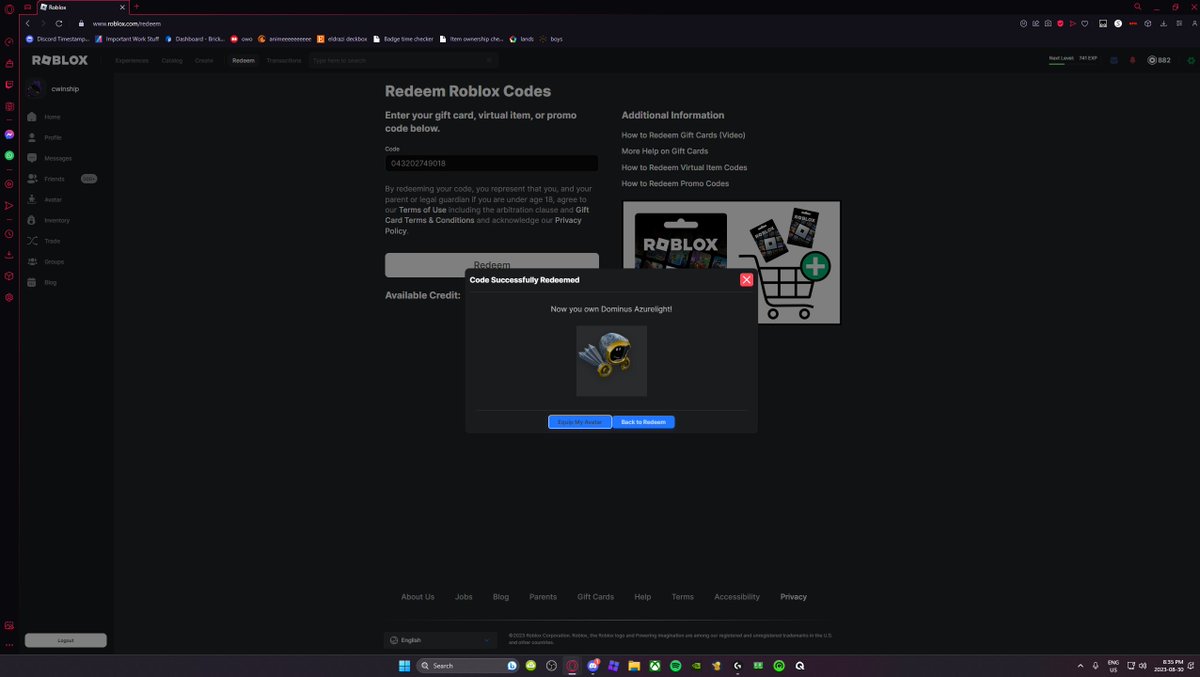1200x677 pixels.
Task: Click the Roblox logo in header
Action: (60, 60)
